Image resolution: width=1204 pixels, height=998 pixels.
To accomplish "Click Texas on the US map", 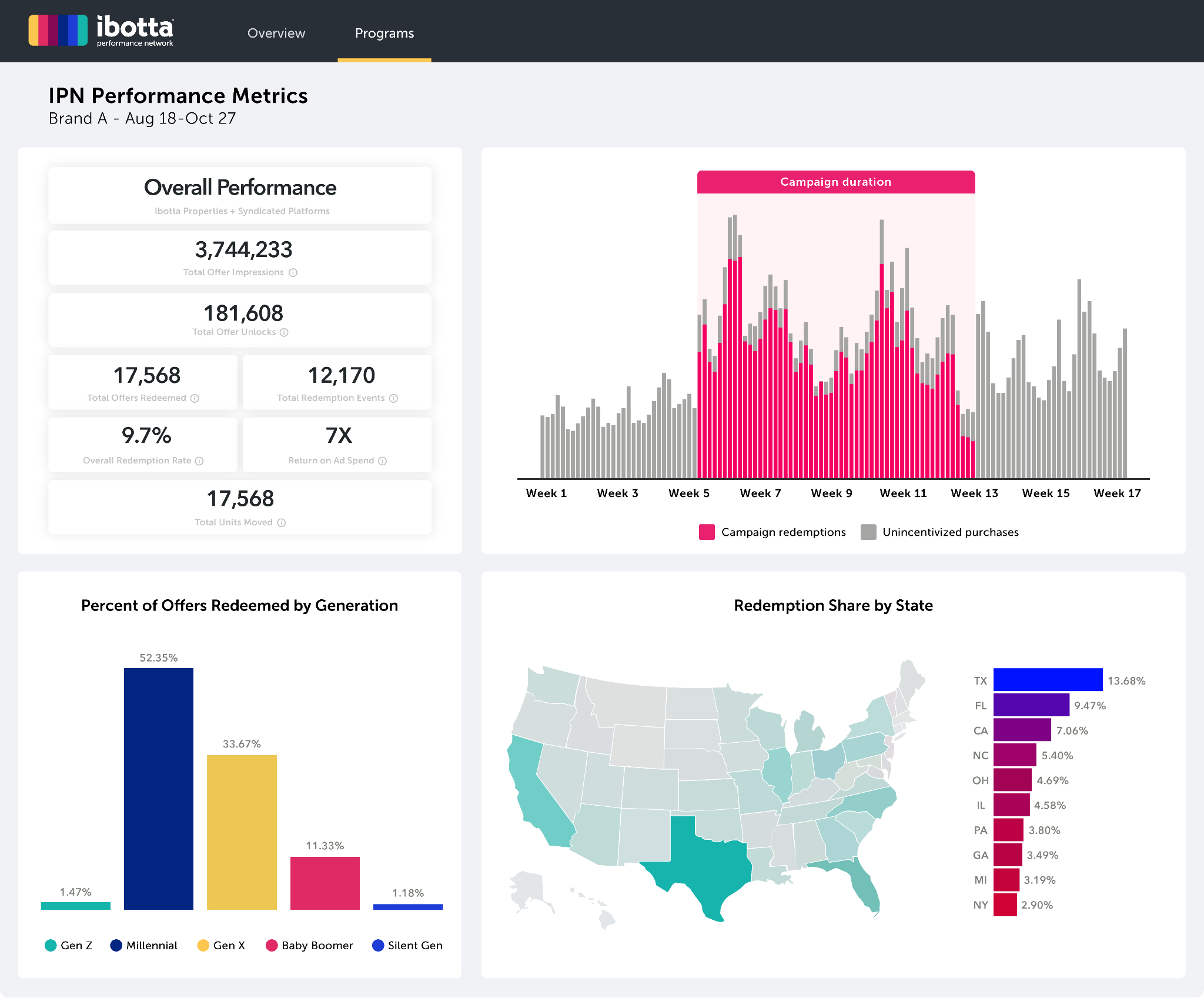I will coord(708,865).
